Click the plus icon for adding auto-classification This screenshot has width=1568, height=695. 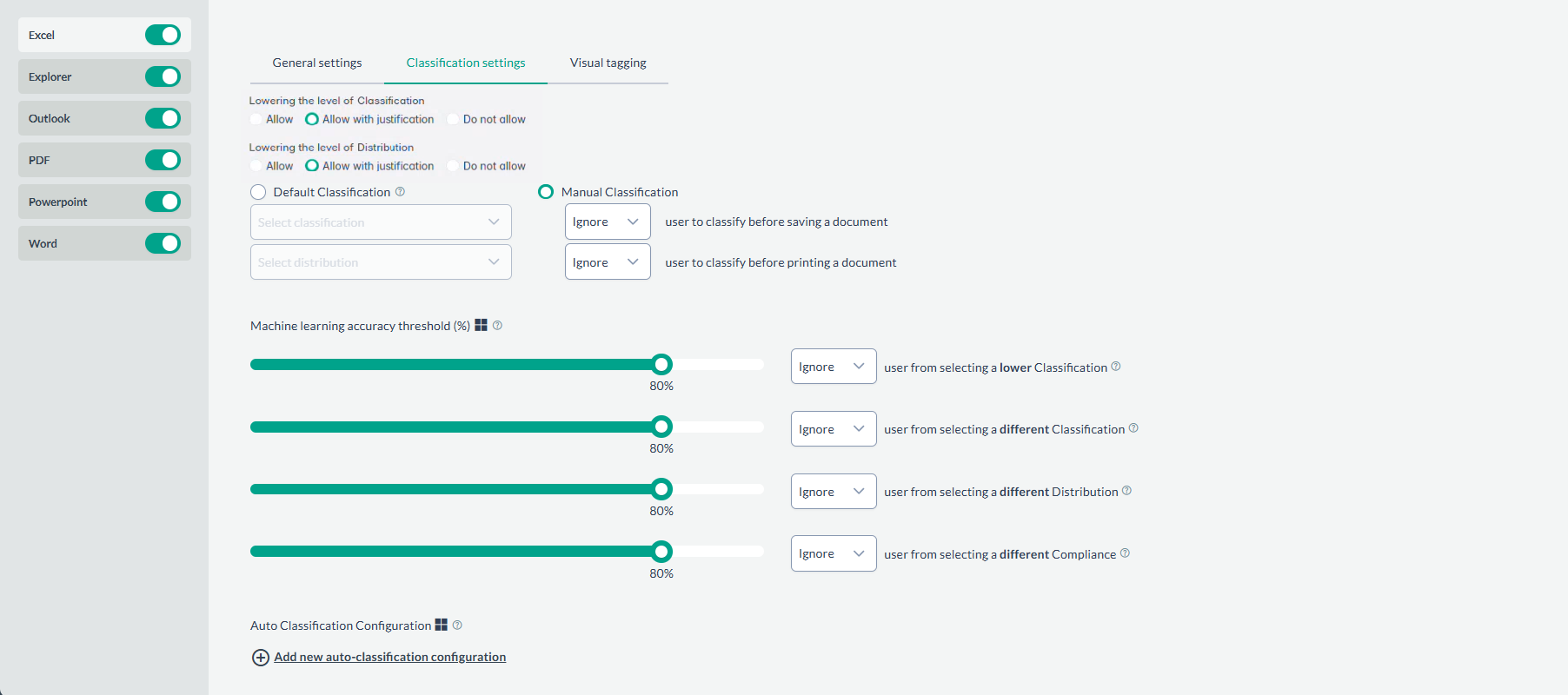(260, 658)
